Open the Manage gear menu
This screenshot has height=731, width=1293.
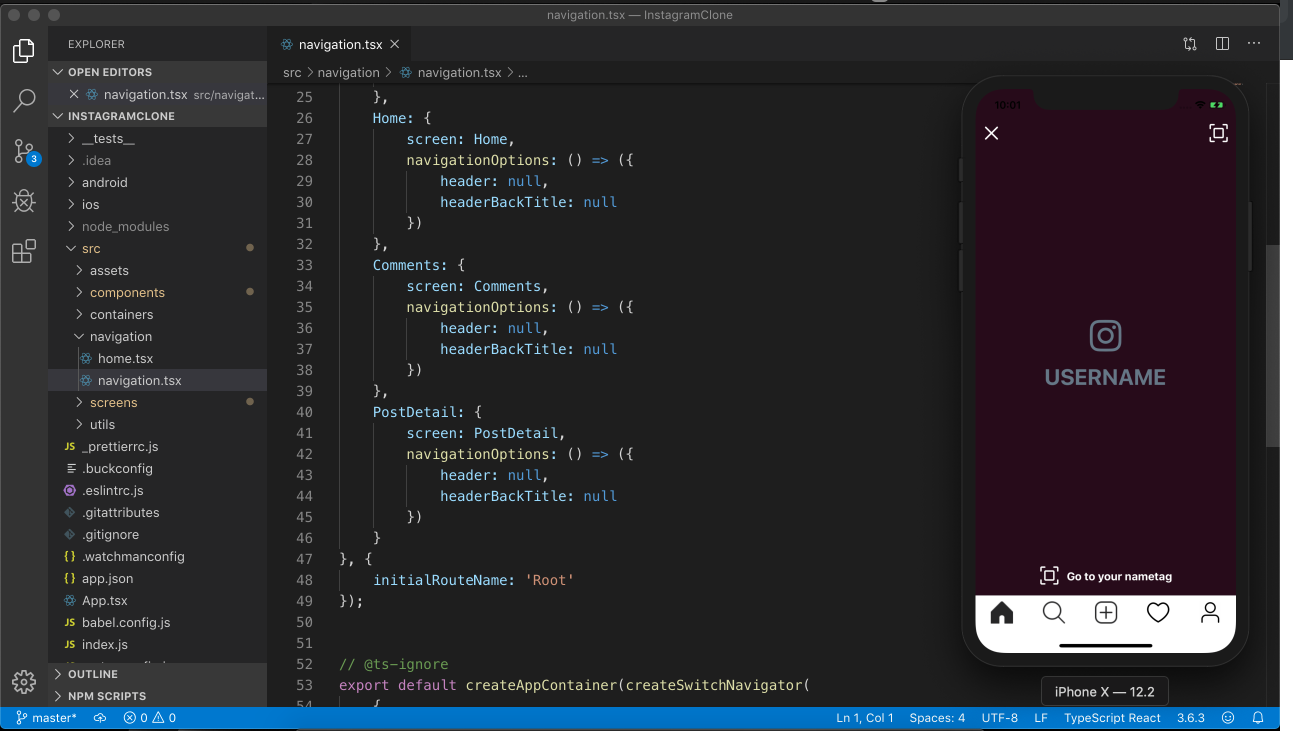[23, 681]
